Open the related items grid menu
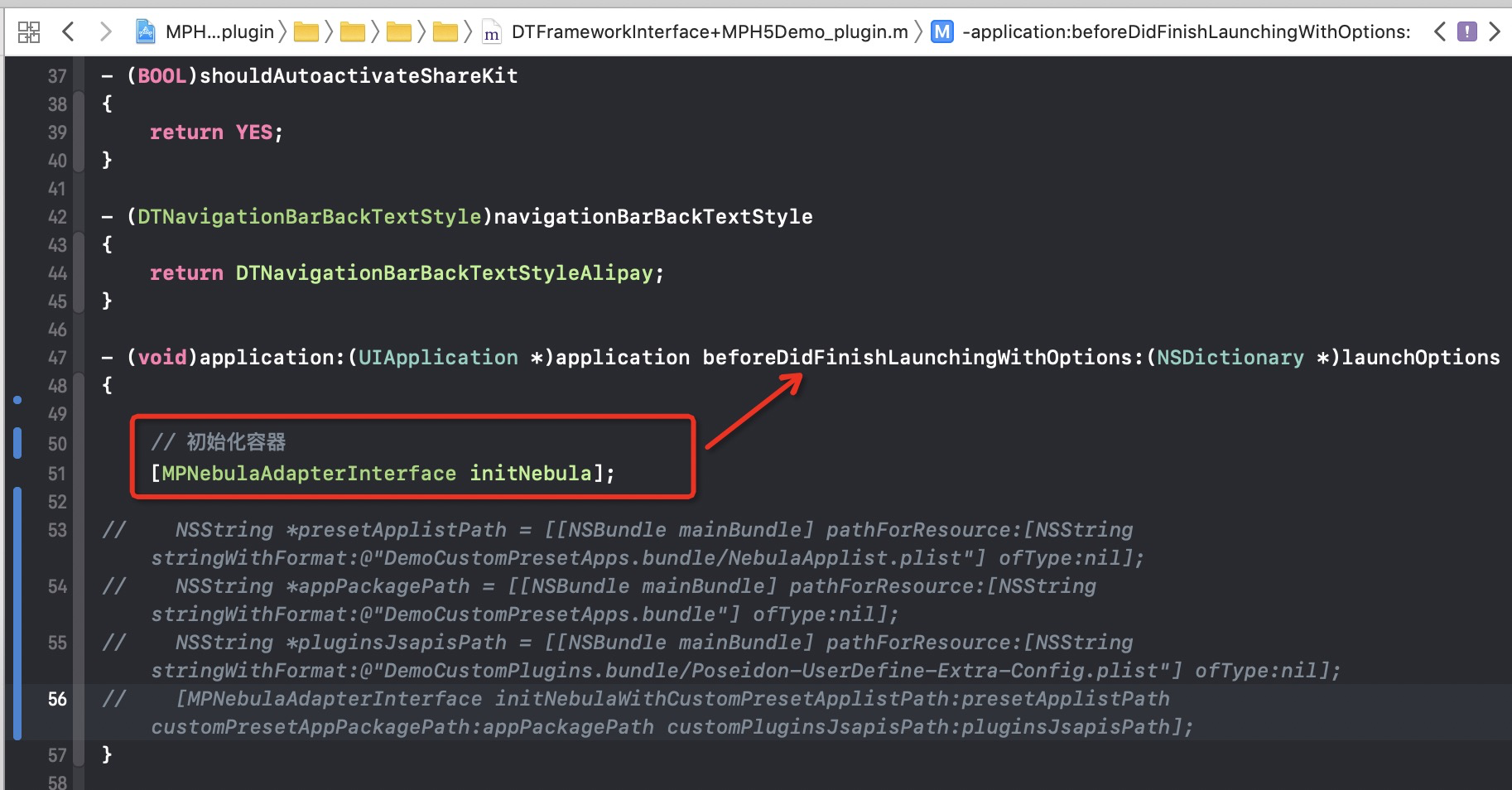1512x790 pixels. 29,32
